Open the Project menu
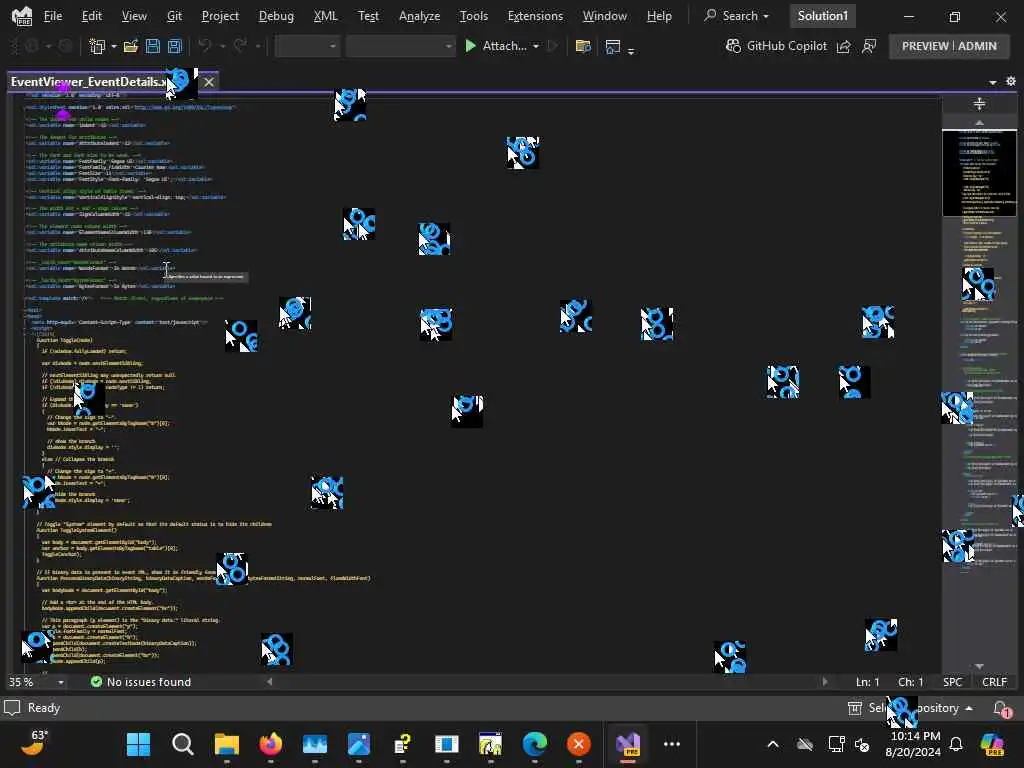This screenshot has height=768, width=1024. click(220, 16)
